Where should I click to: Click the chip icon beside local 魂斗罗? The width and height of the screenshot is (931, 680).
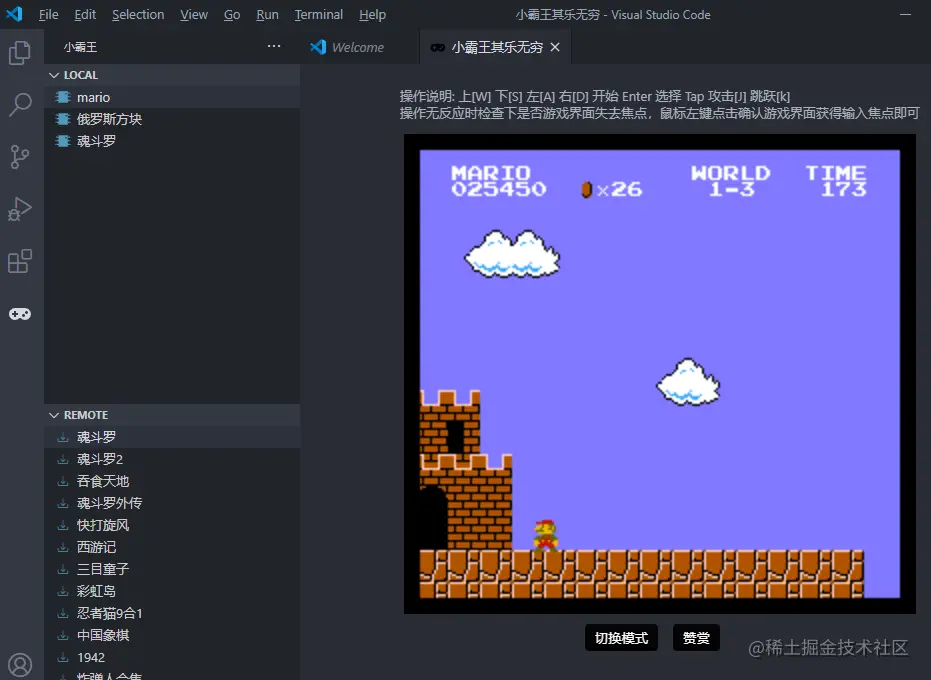tap(62, 141)
